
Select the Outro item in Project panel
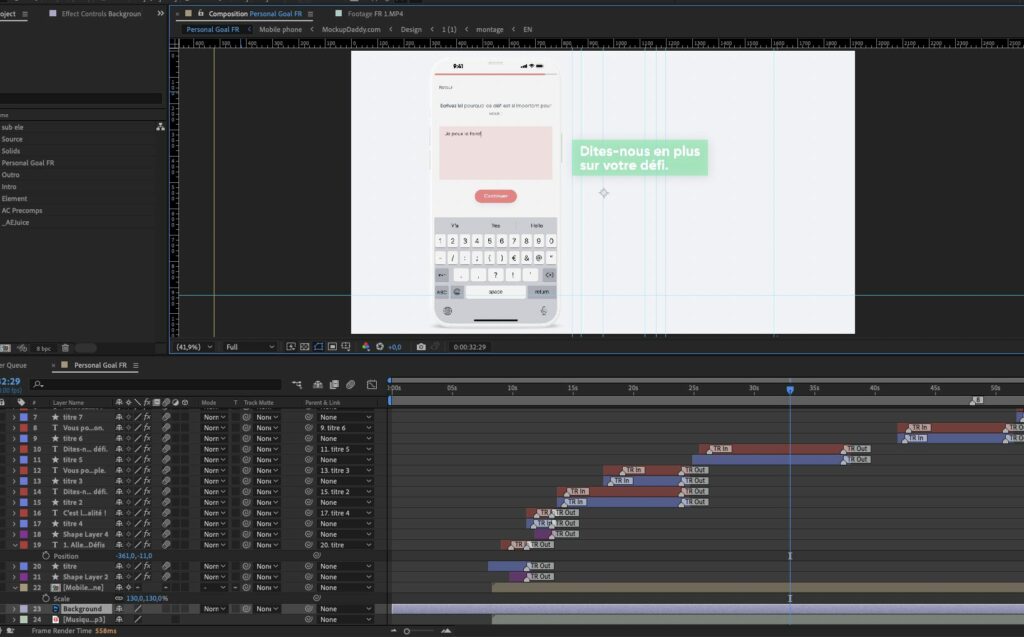coord(11,175)
